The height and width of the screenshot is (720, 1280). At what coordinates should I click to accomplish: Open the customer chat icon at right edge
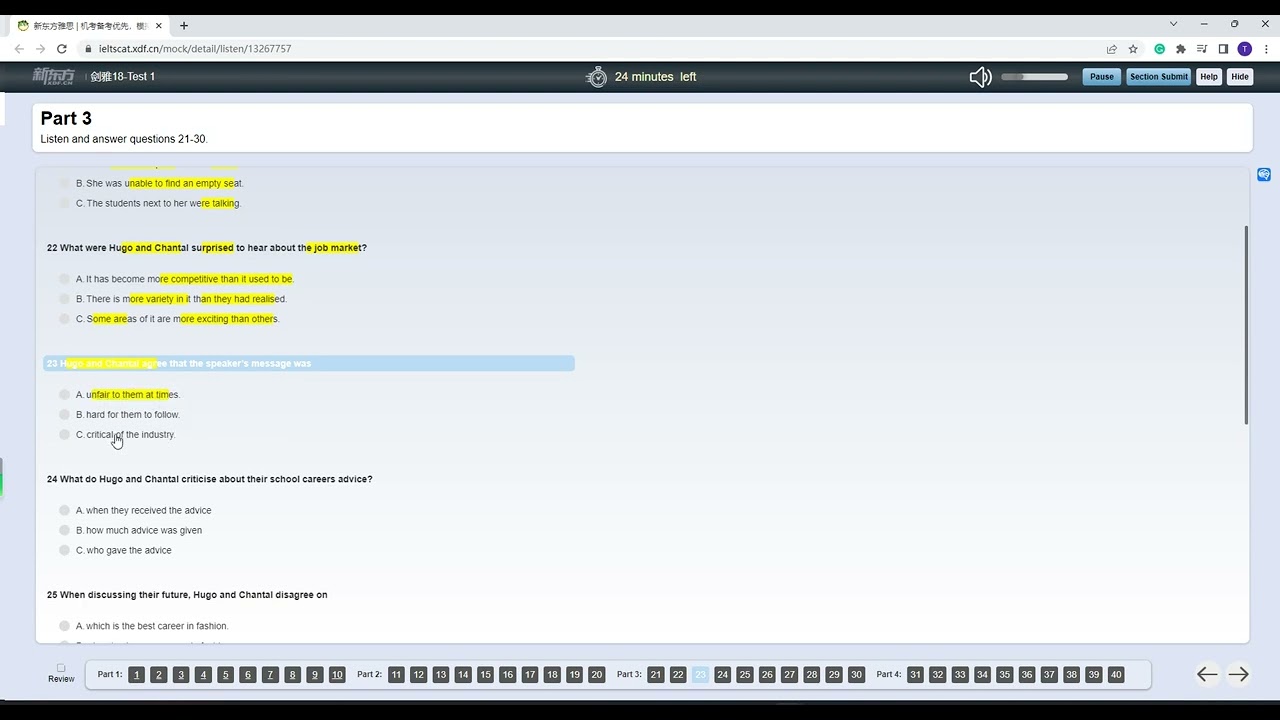click(1264, 175)
